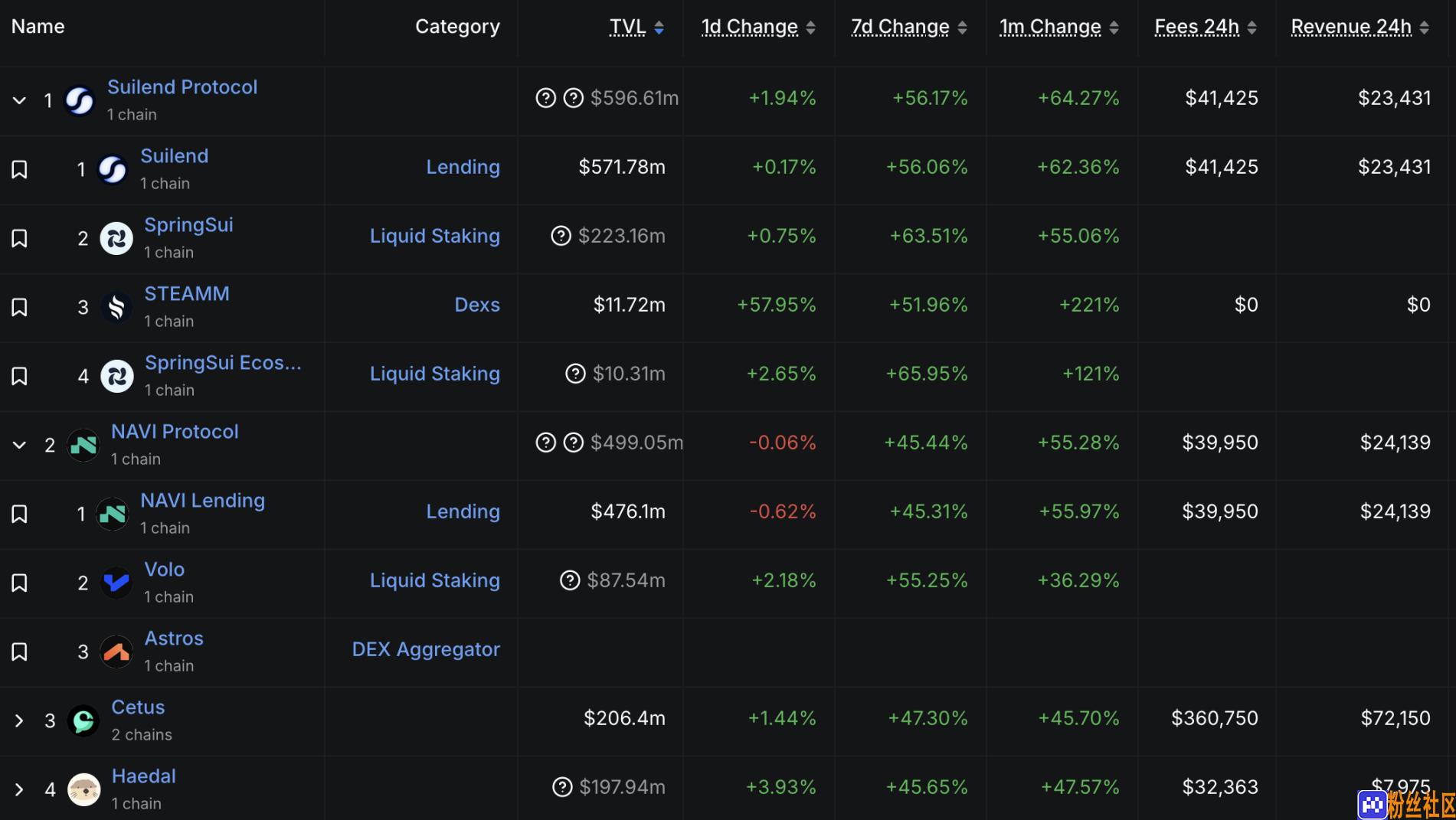Viewport: 1456px width, 820px height.
Task: Click the Volo logo icon
Action: [116, 583]
